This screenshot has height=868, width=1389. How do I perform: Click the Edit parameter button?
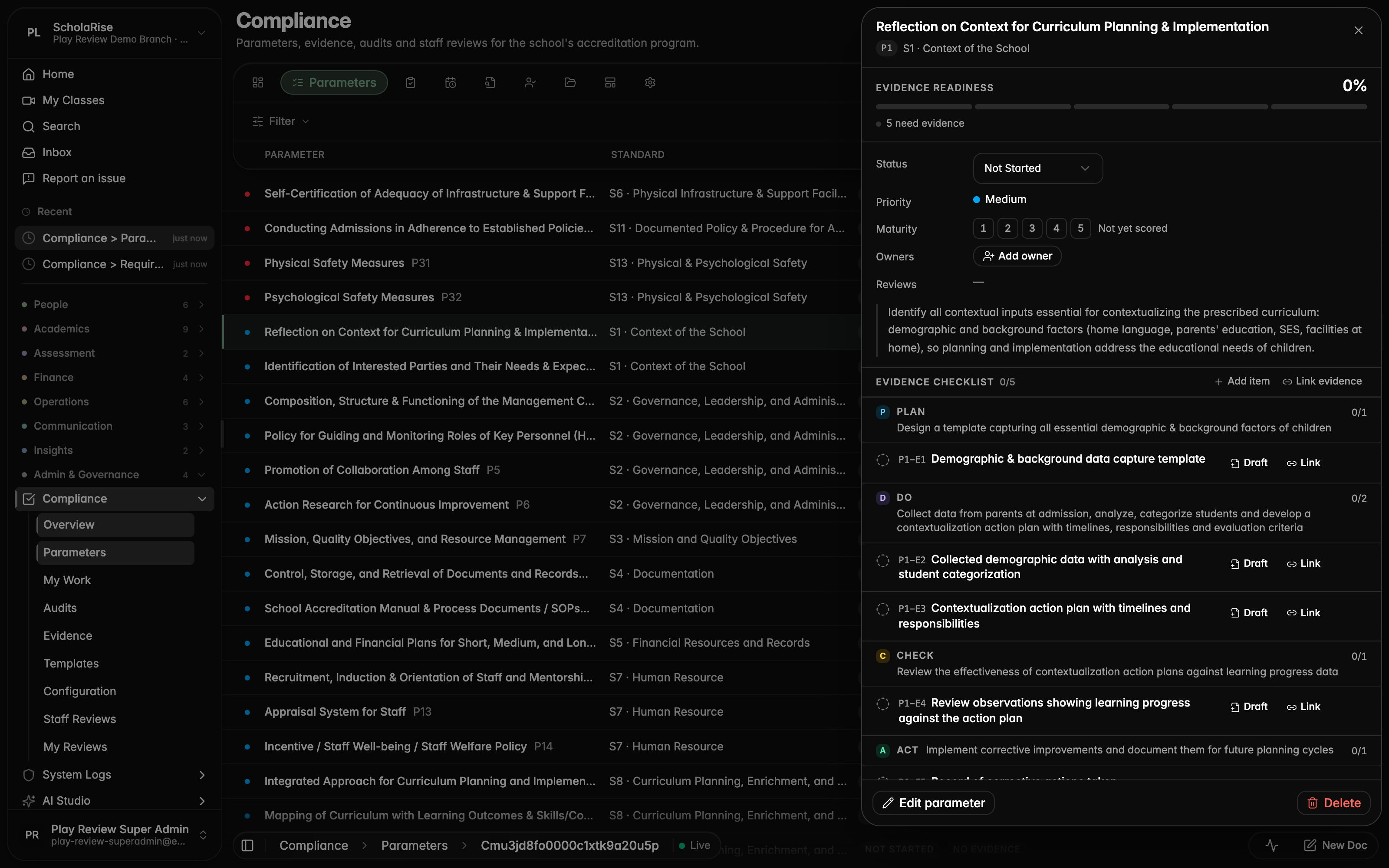pyautogui.click(x=933, y=802)
